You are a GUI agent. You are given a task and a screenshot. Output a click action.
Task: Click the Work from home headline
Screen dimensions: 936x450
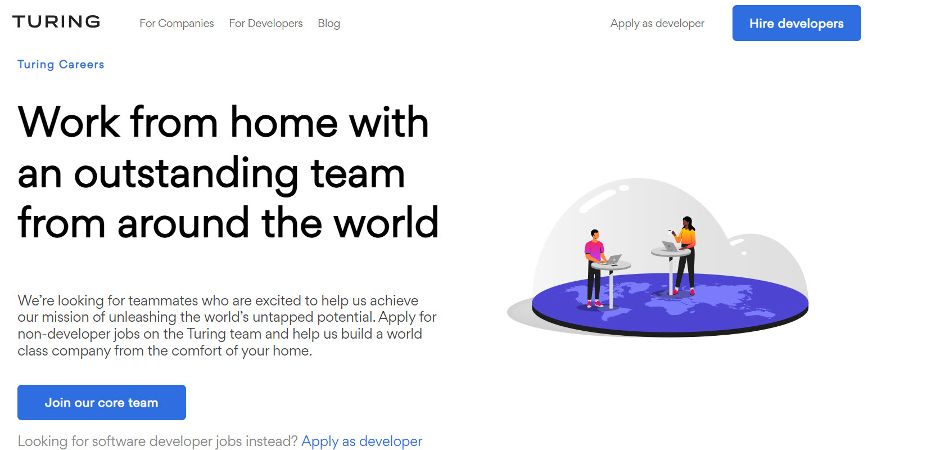(228, 173)
